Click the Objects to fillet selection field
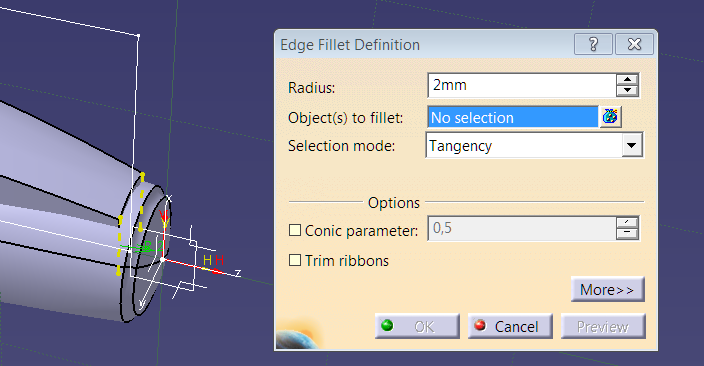704x366 pixels. [513, 117]
